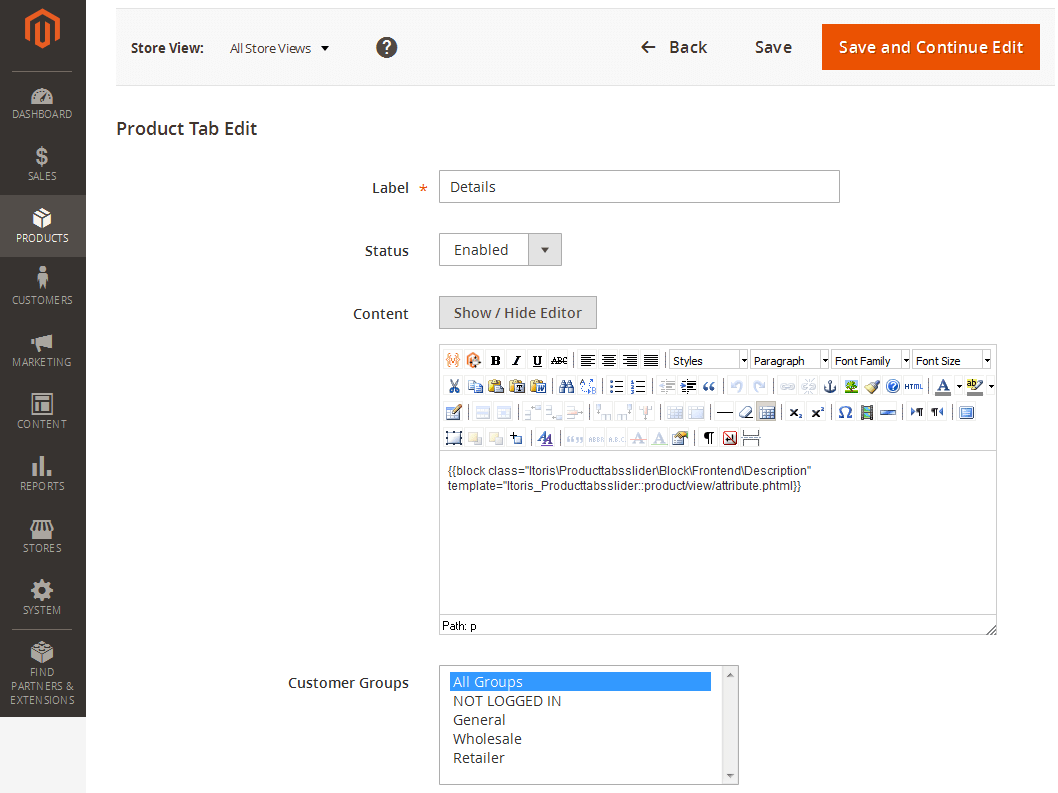Click Save and Continue Edit
Viewport: 1058px width, 793px height.
(930, 46)
